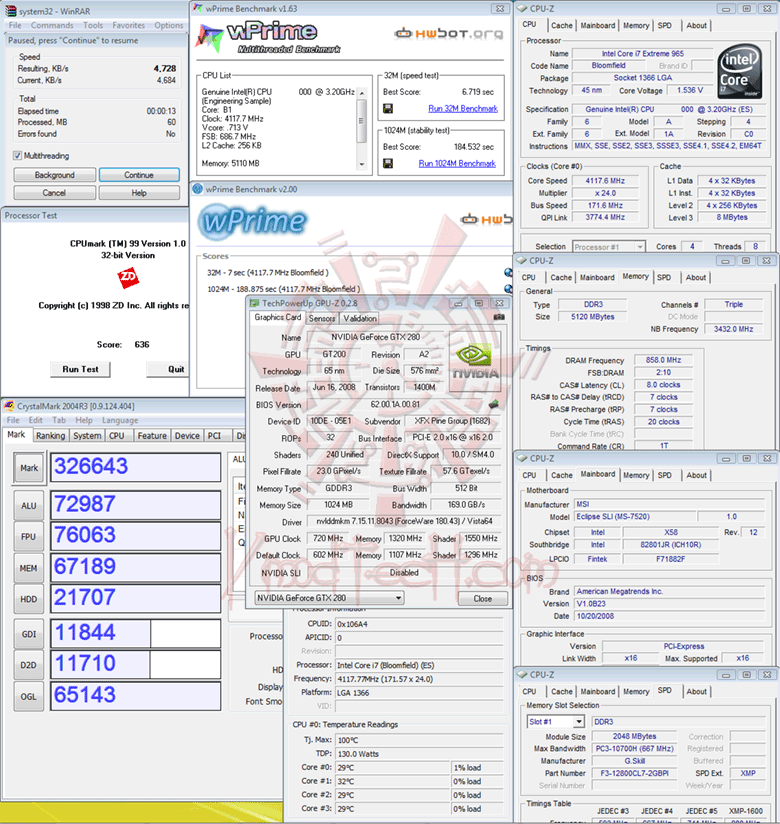Click the Background button in WinRAR
This screenshot has height=824, width=780.
coord(55,175)
